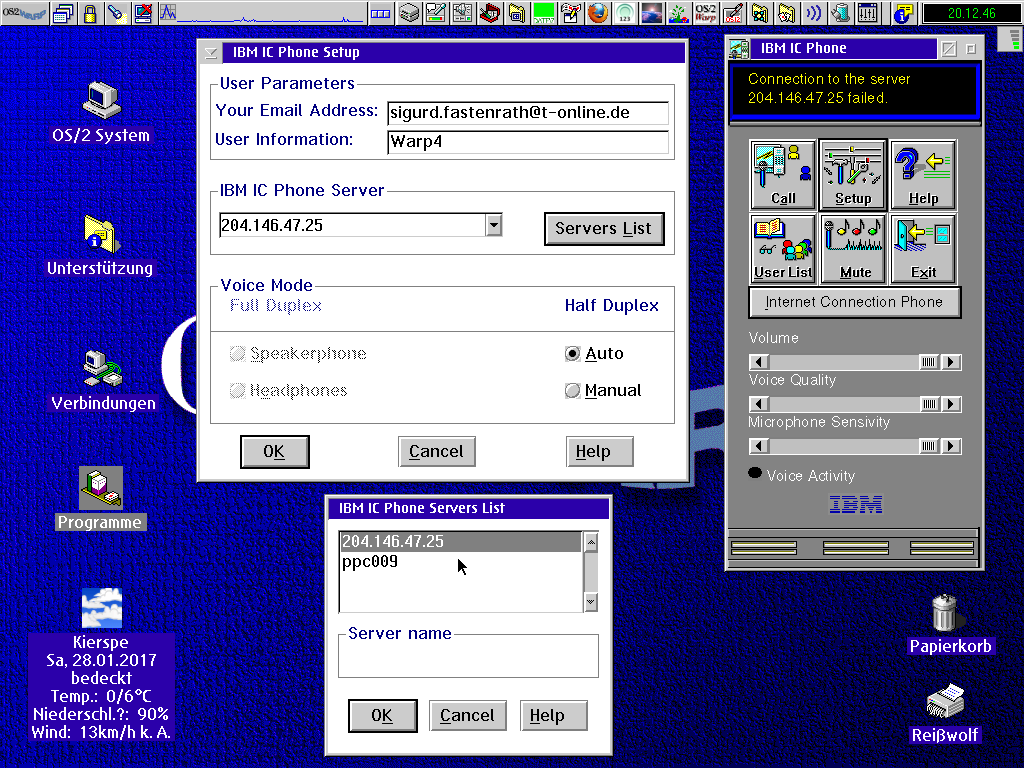
Task: Cancel the IBM IC Phone Setup dialog
Action: 436,451
